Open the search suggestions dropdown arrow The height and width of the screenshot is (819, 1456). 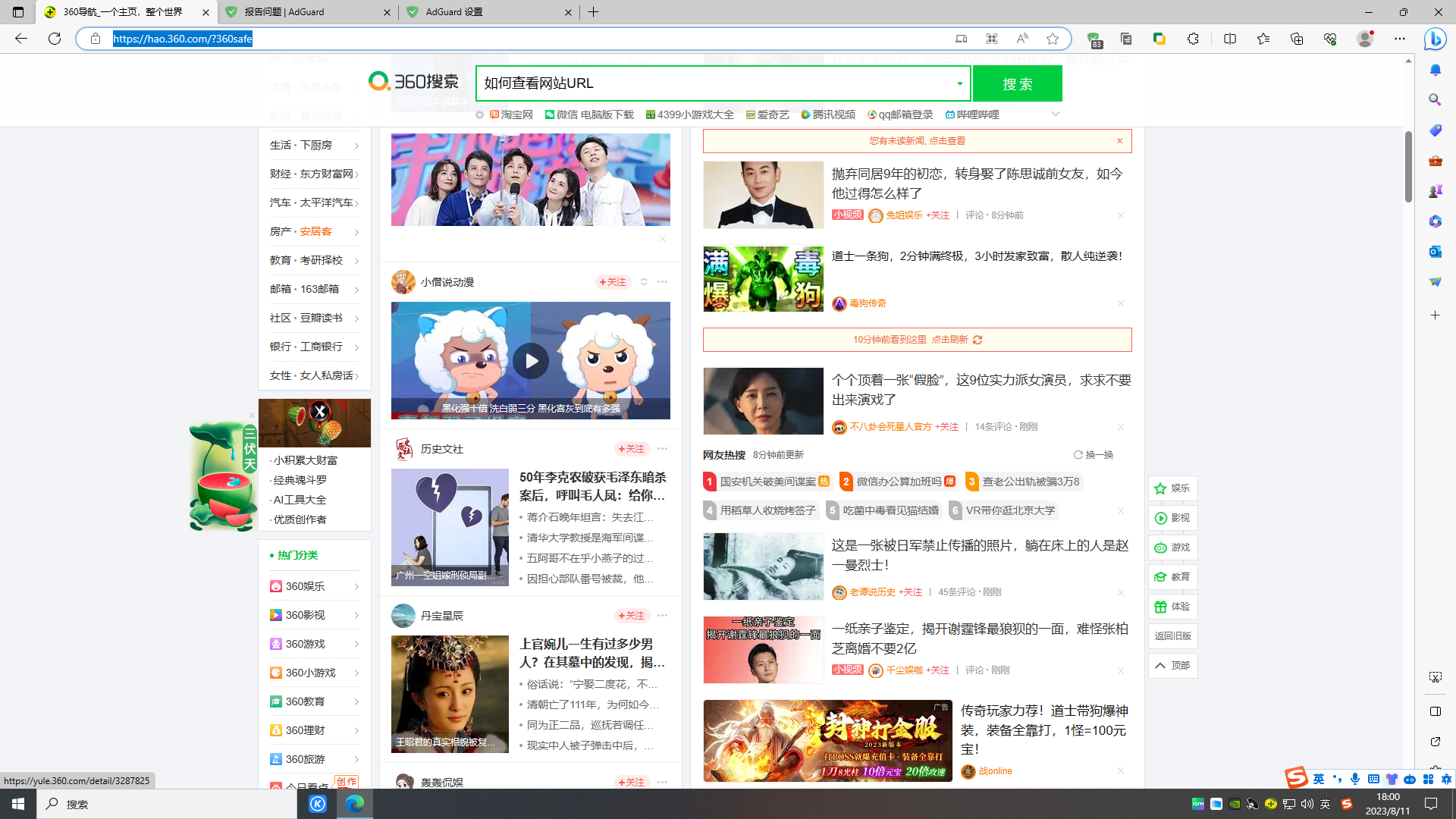click(x=959, y=83)
